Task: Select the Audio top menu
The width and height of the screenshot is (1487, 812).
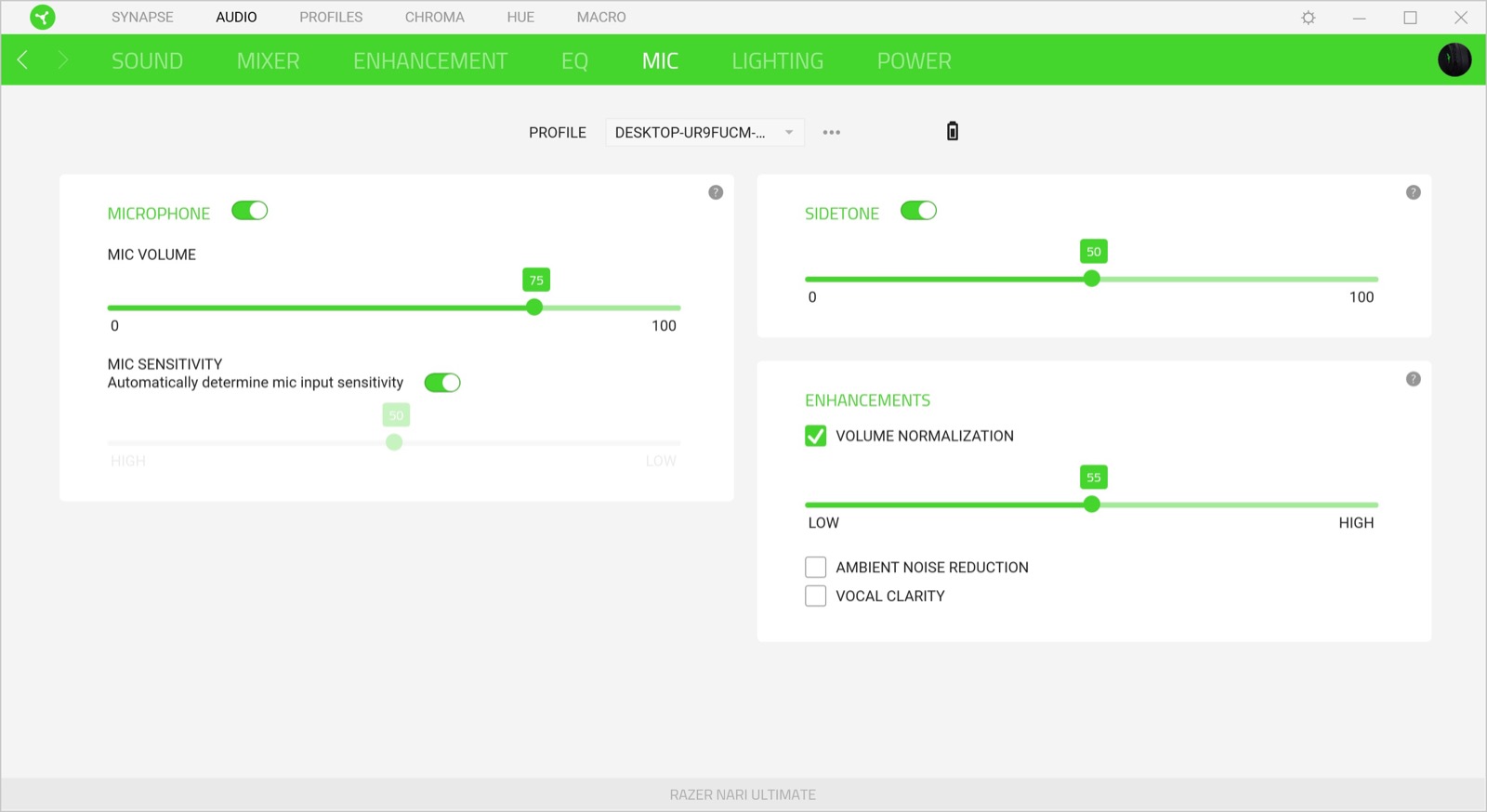Action: (236, 17)
